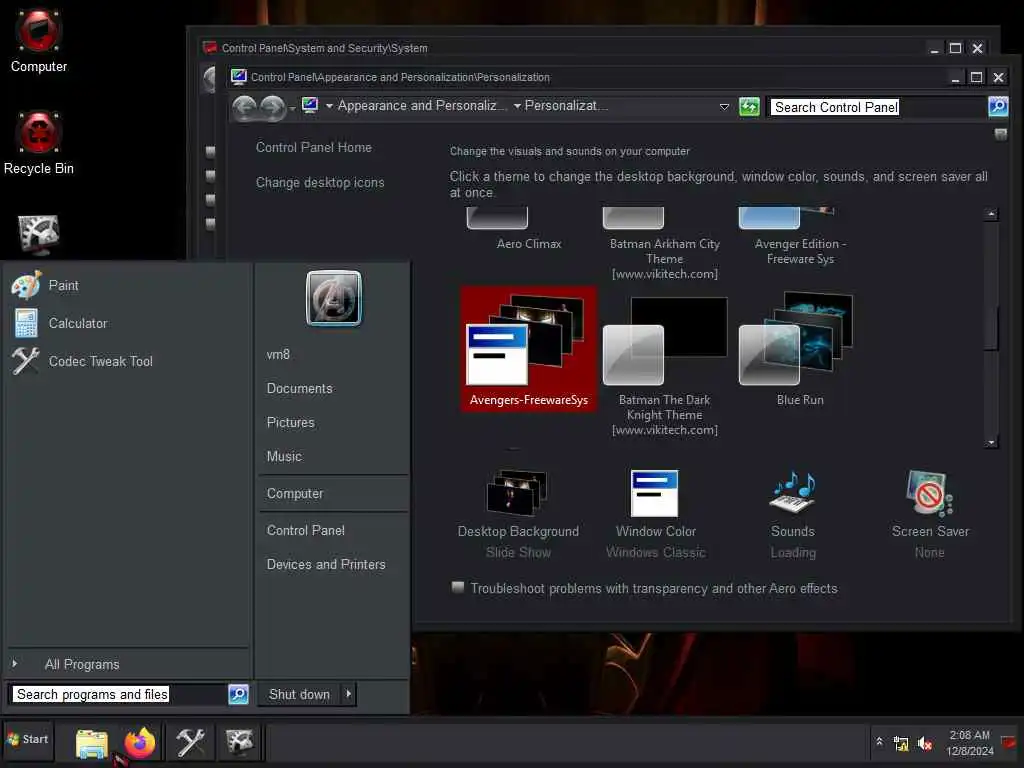The width and height of the screenshot is (1024, 768).
Task: Click the Start menu search magnifier icon
Action: tap(238, 694)
